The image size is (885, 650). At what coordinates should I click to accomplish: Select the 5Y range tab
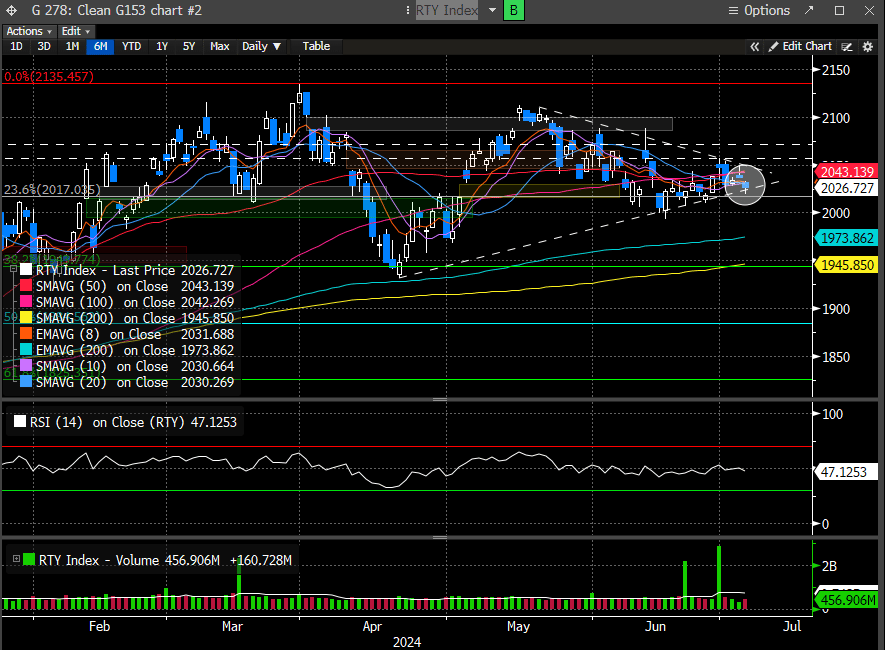189,46
